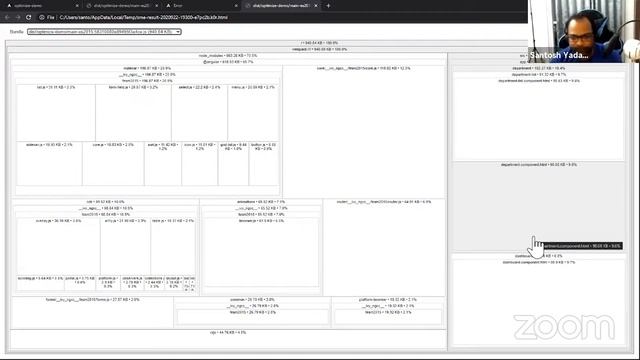The width and height of the screenshot is (640, 360).
Task: Click the node_modules treemap header
Action: pyautogui.click(x=228, y=56)
